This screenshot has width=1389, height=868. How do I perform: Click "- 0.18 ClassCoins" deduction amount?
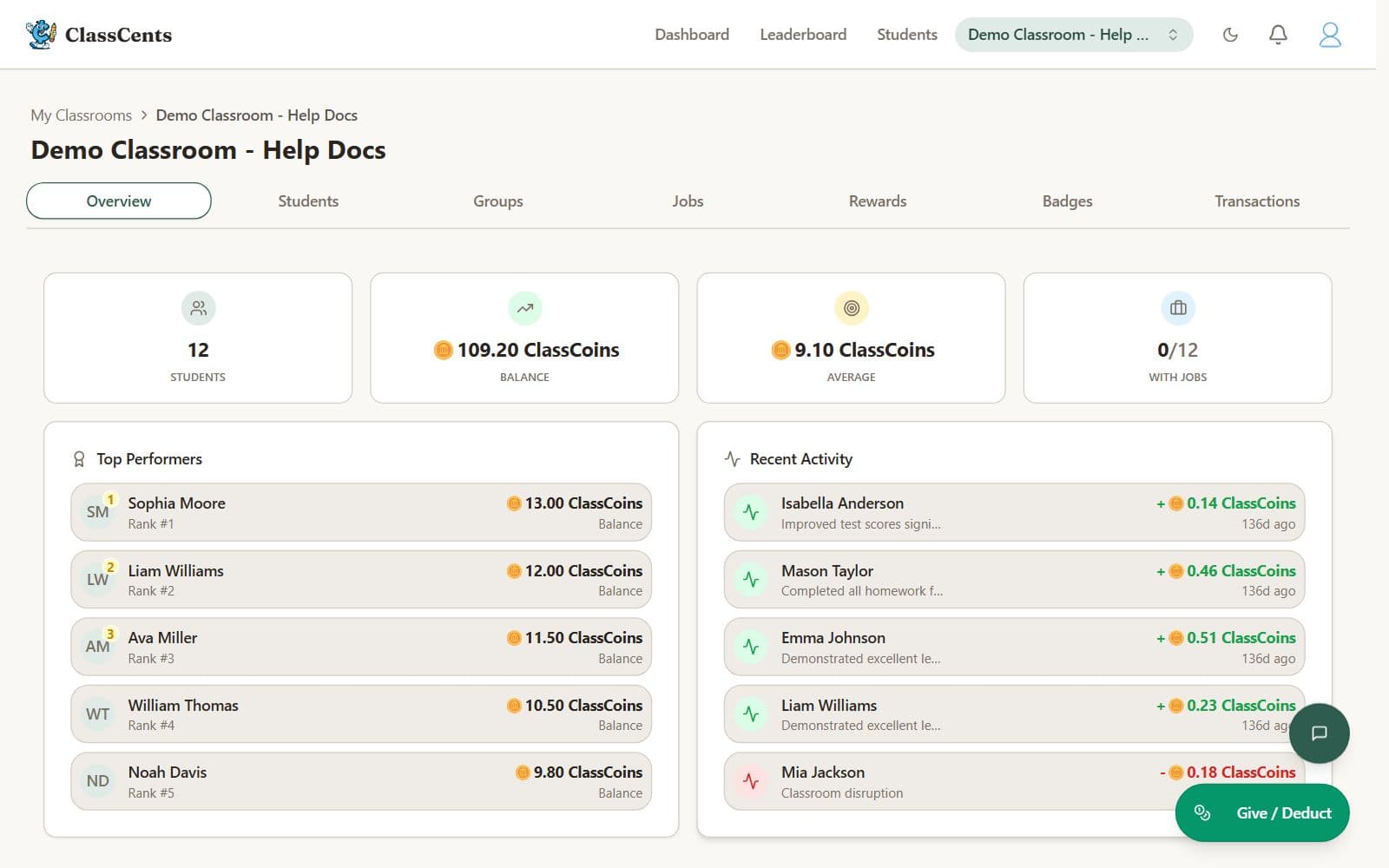point(1228,773)
